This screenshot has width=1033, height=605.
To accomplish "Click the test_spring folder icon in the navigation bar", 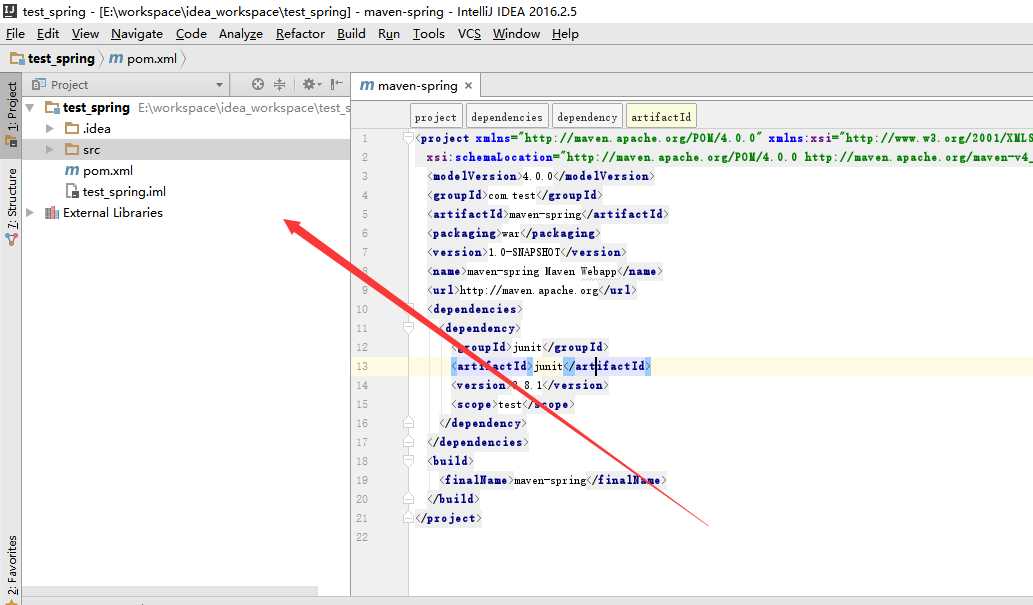I will (x=17, y=59).
